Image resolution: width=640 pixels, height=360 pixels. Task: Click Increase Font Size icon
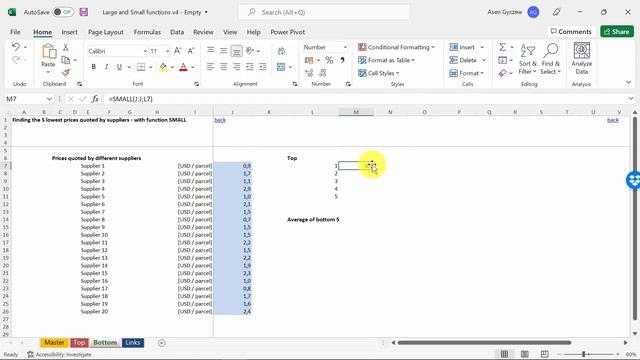tap(177, 51)
